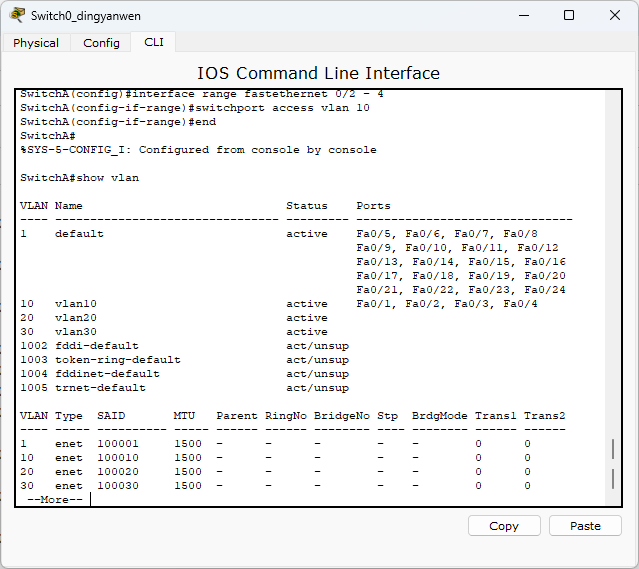
Task: Click the Trans2 column header
Action: (x=544, y=416)
